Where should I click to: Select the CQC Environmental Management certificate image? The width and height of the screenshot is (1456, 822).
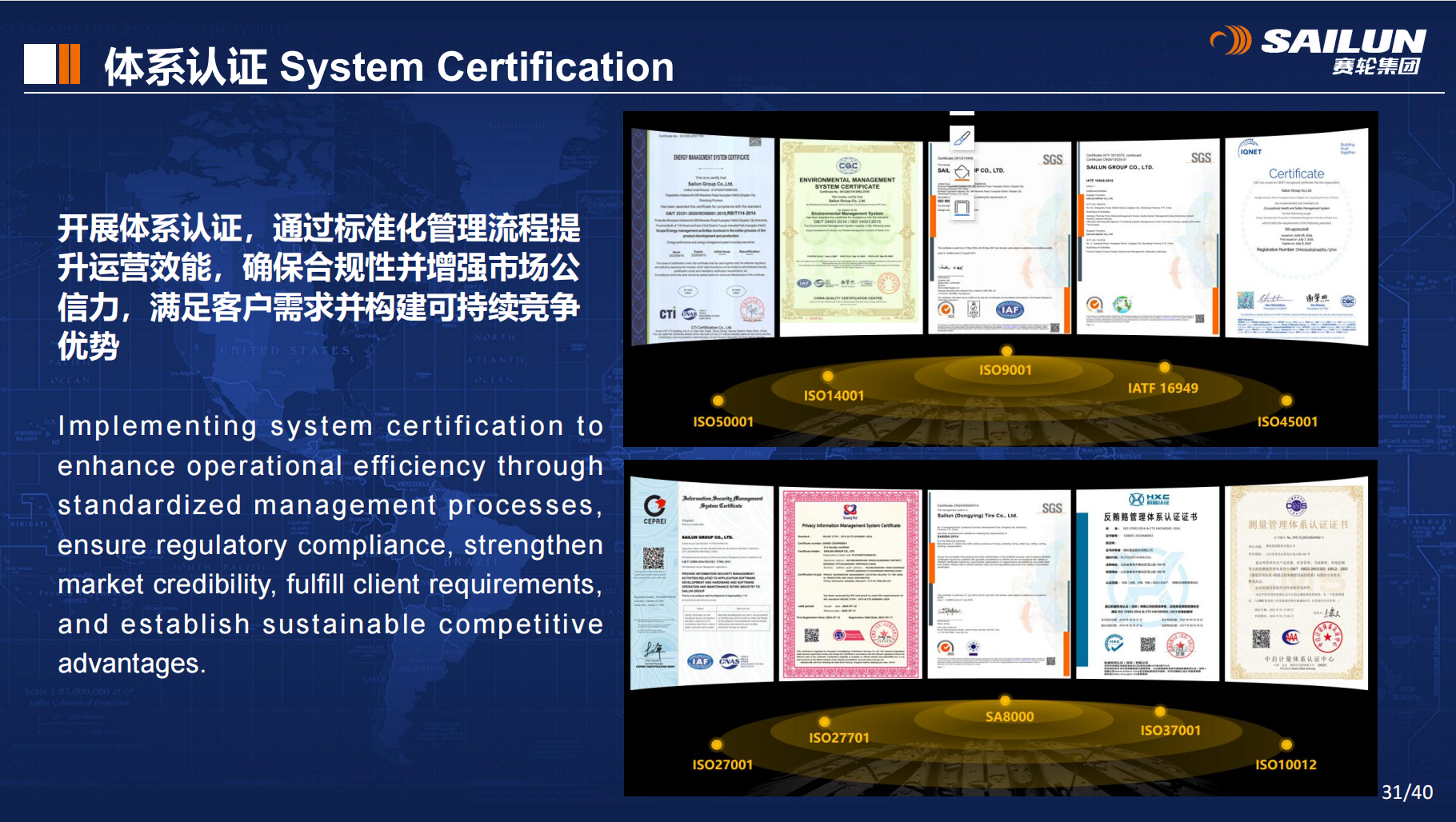pyautogui.click(x=850, y=238)
